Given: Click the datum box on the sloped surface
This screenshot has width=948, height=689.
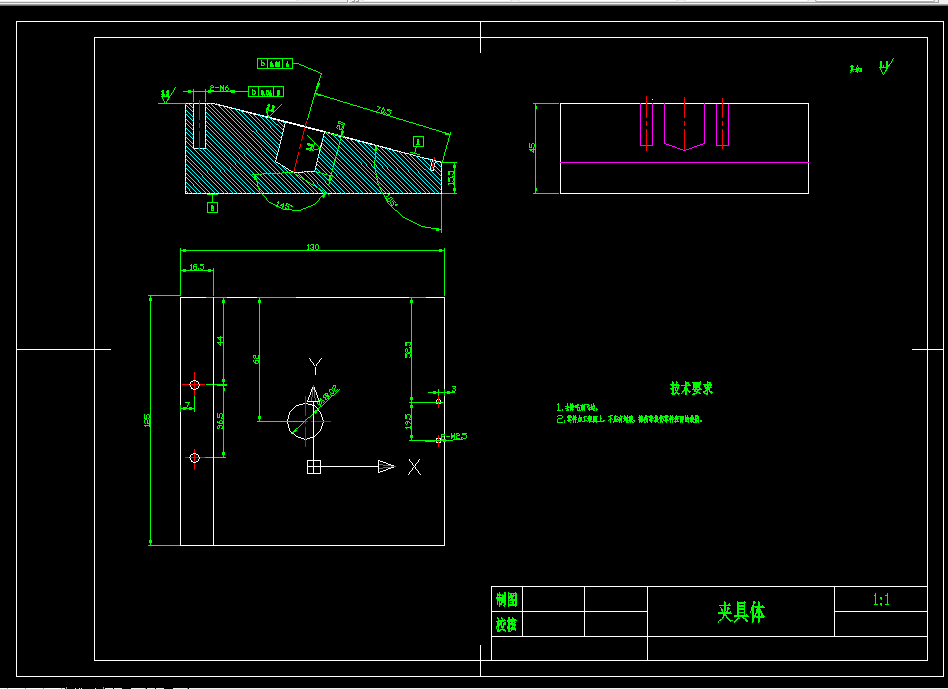Looking at the screenshot, I should pyautogui.click(x=418, y=141).
